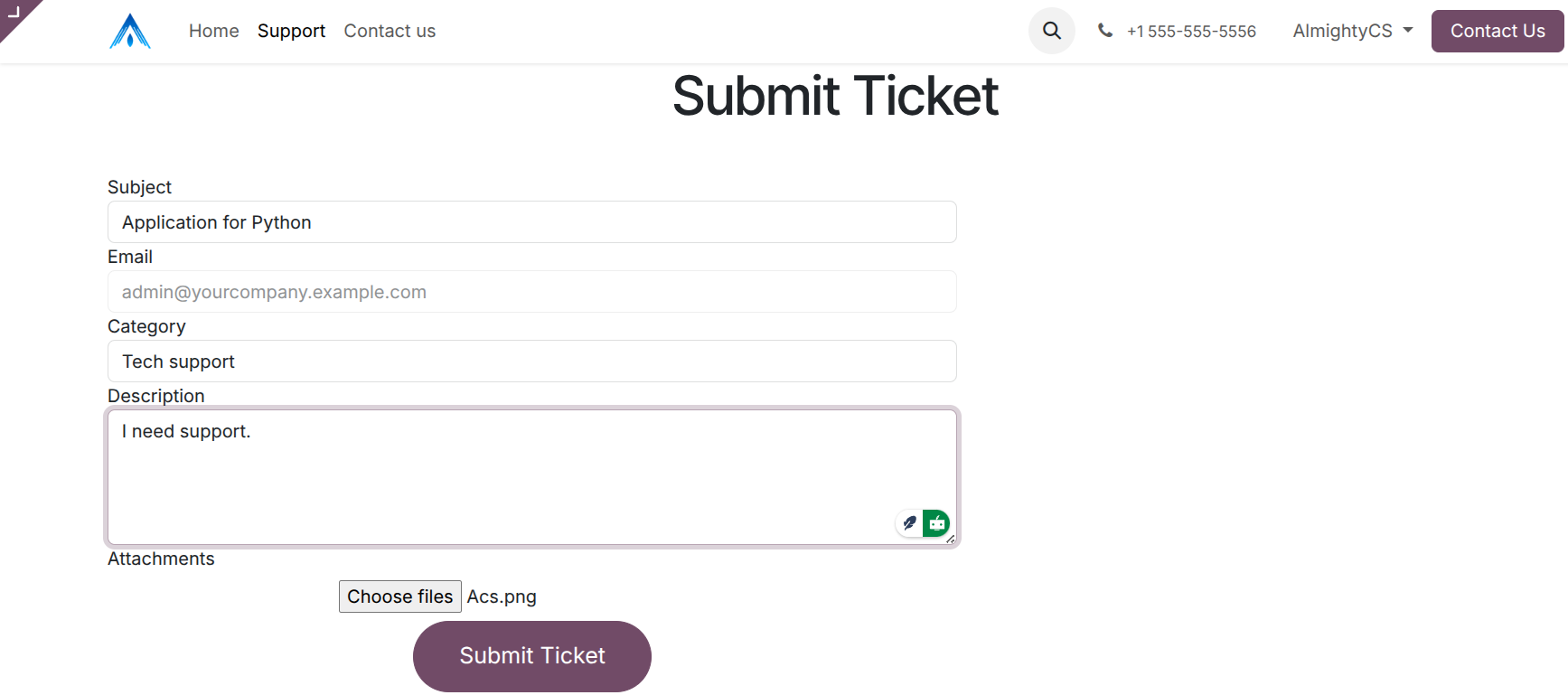Click the Subject field with Application for Python
1568x695 pixels.
(531, 222)
